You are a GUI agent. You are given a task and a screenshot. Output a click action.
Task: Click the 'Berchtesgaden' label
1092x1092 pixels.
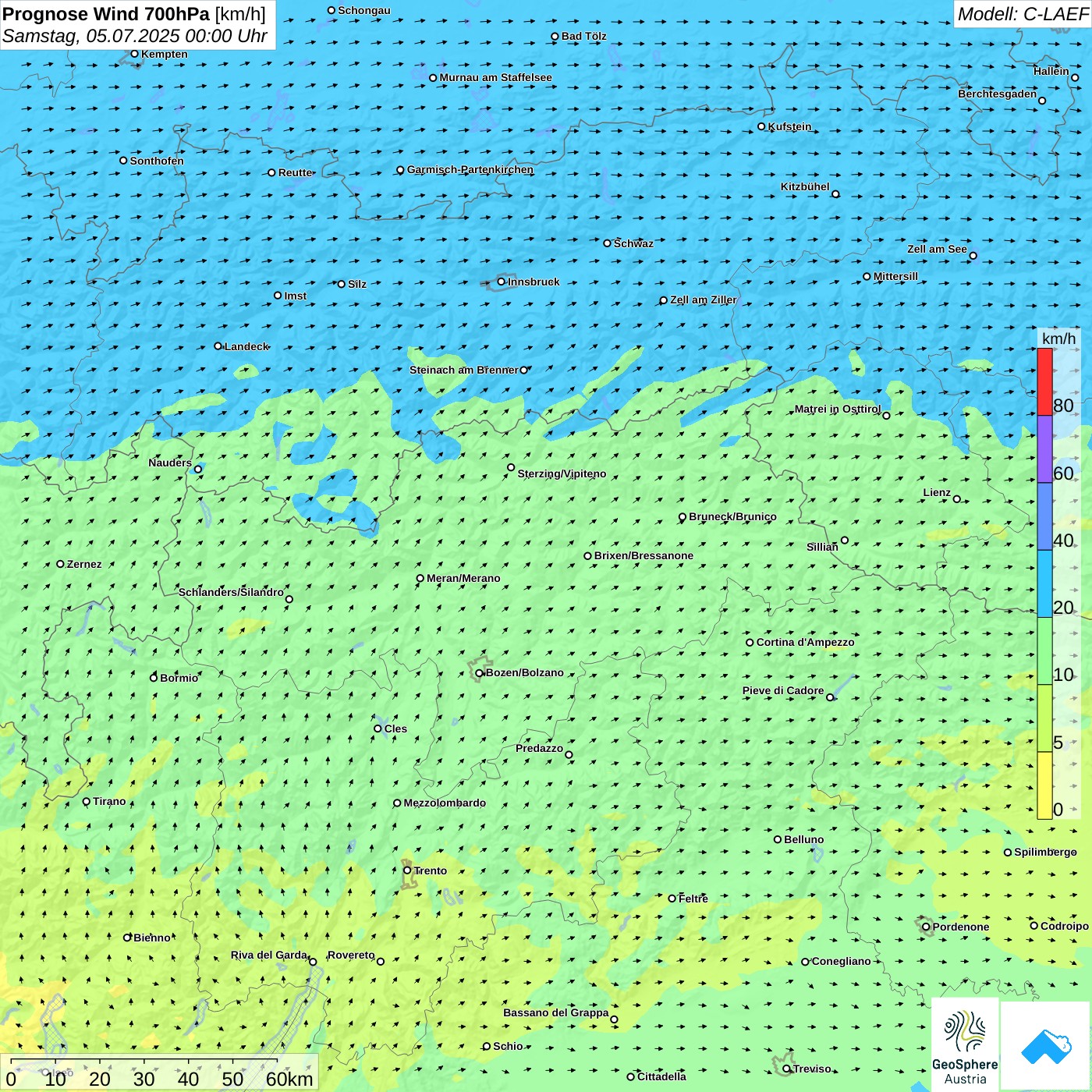(x=998, y=94)
